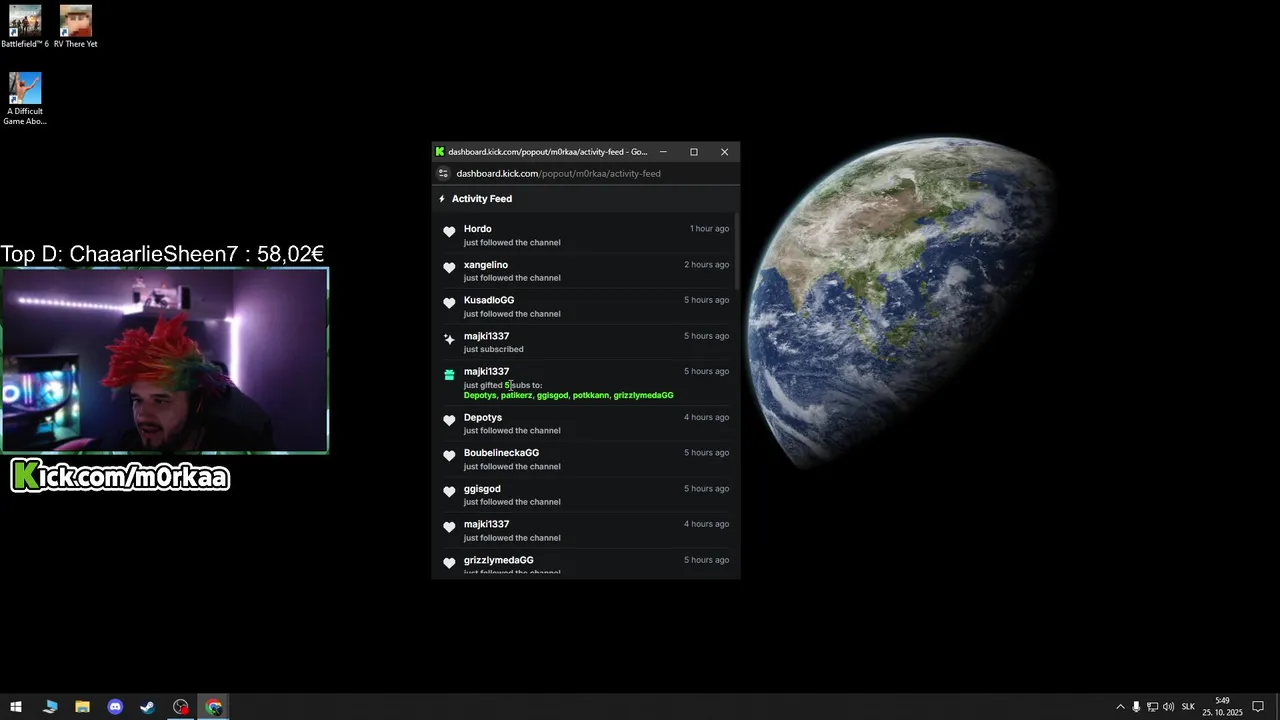Screen dimensions: 1280x720
Task: Click the heart icon next to ggisgod
Action: [449, 492]
